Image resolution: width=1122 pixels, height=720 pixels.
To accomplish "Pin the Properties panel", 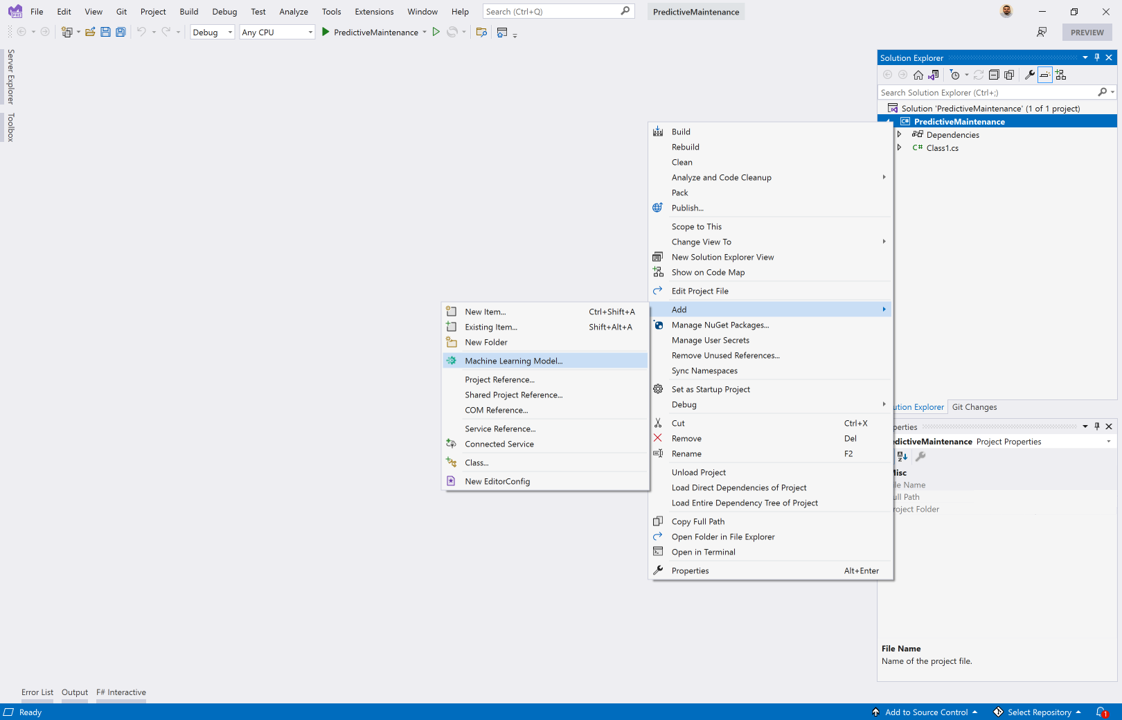I will point(1097,426).
